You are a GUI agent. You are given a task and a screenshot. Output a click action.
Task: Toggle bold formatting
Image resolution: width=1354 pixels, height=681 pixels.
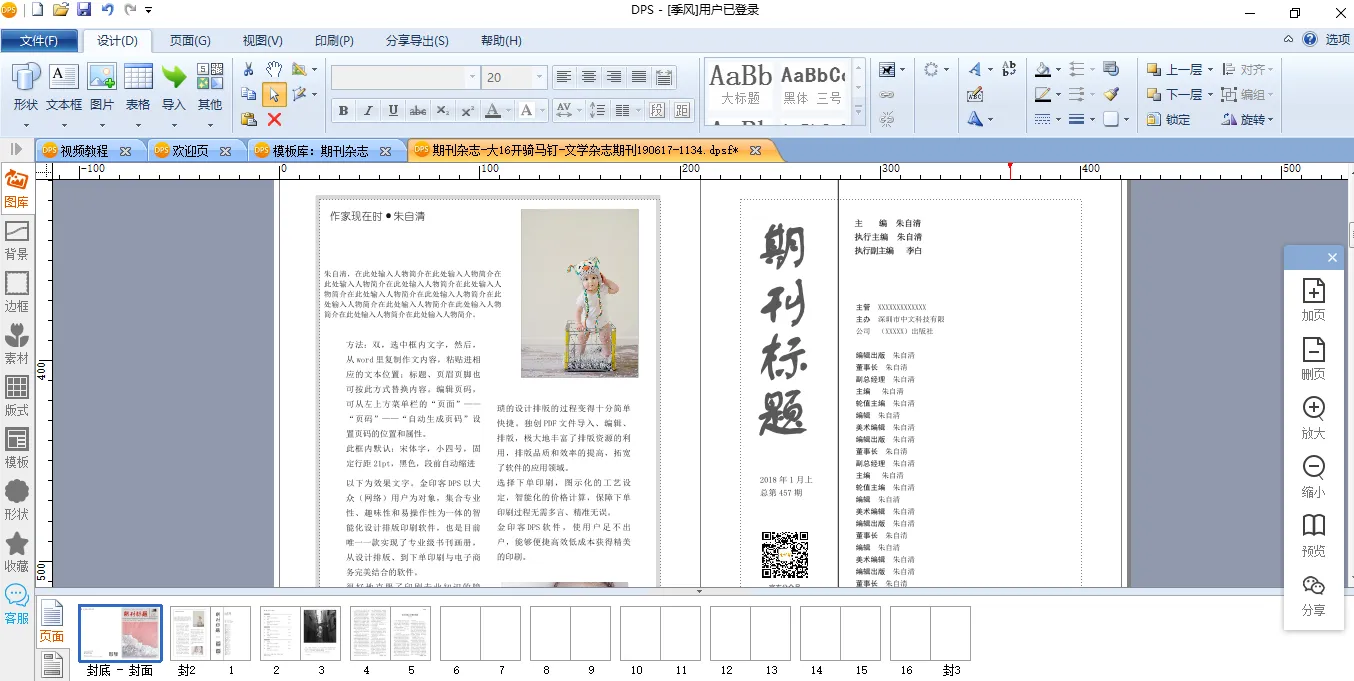click(x=343, y=110)
